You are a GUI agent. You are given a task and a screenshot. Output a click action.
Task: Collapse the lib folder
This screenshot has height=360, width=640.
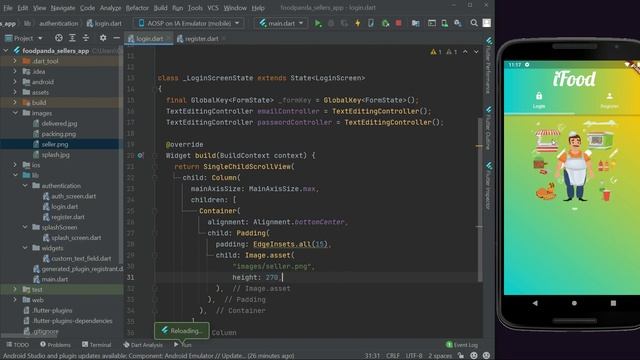pyautogui.click(x=15, y=175)
